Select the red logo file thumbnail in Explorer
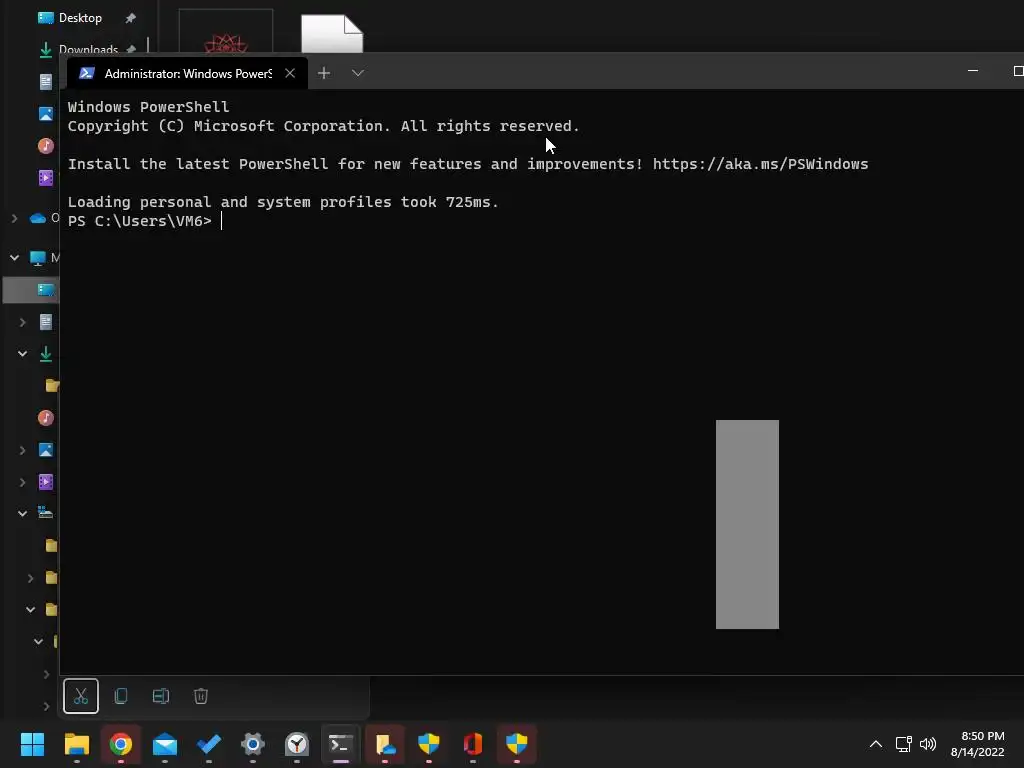 (226, 33)
